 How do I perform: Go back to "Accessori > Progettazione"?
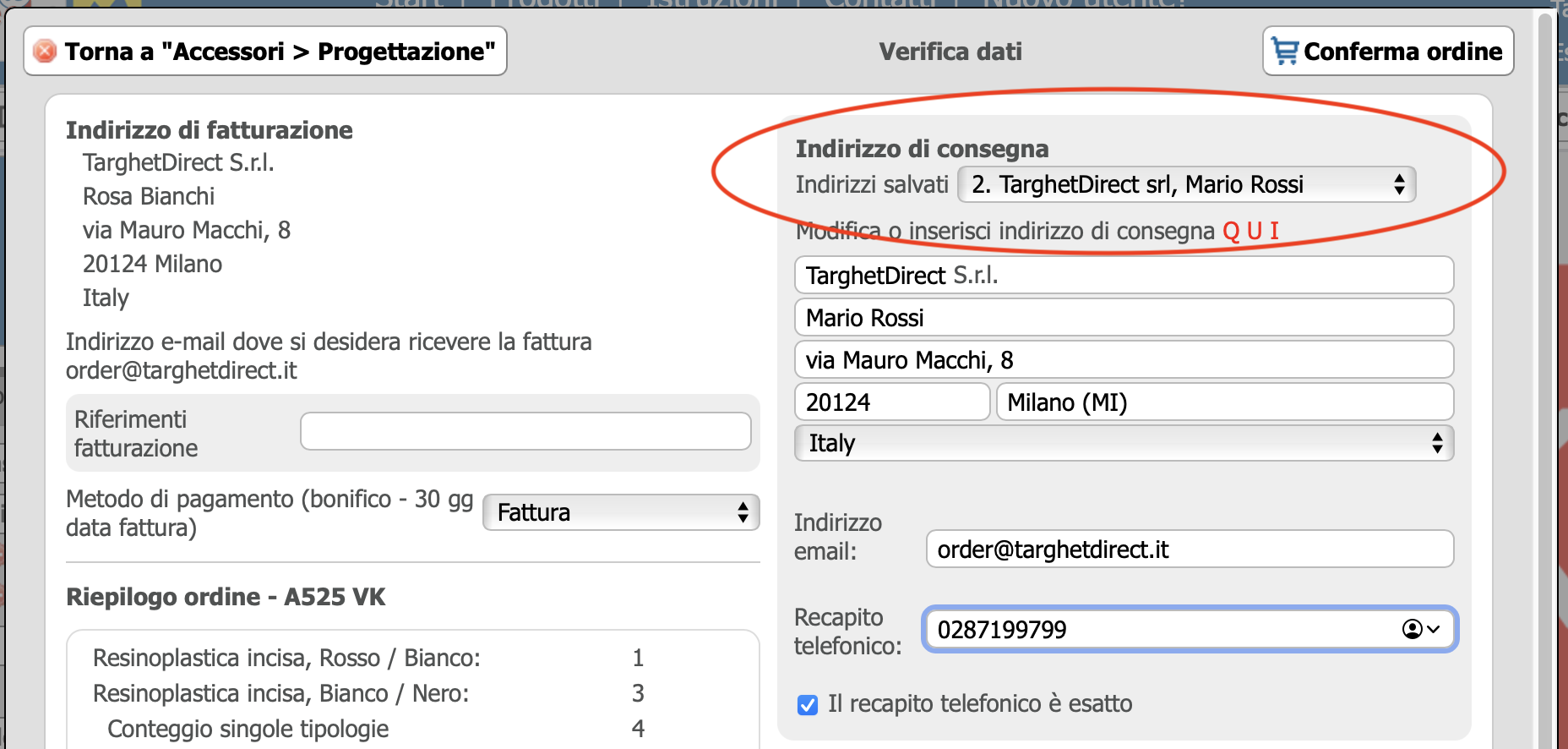click(x=265, y=52)
